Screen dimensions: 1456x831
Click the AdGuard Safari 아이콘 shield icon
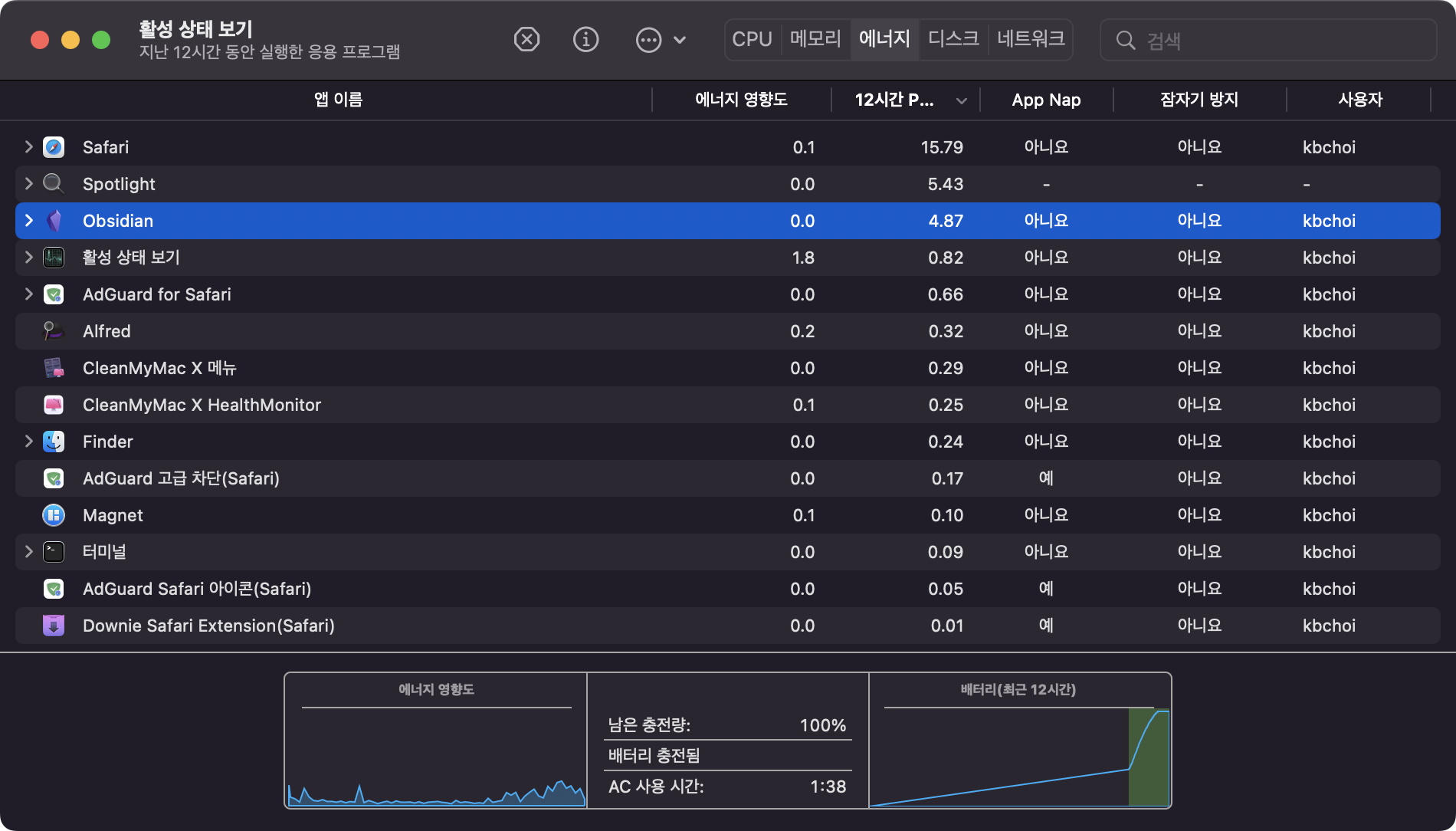(54, 589)
